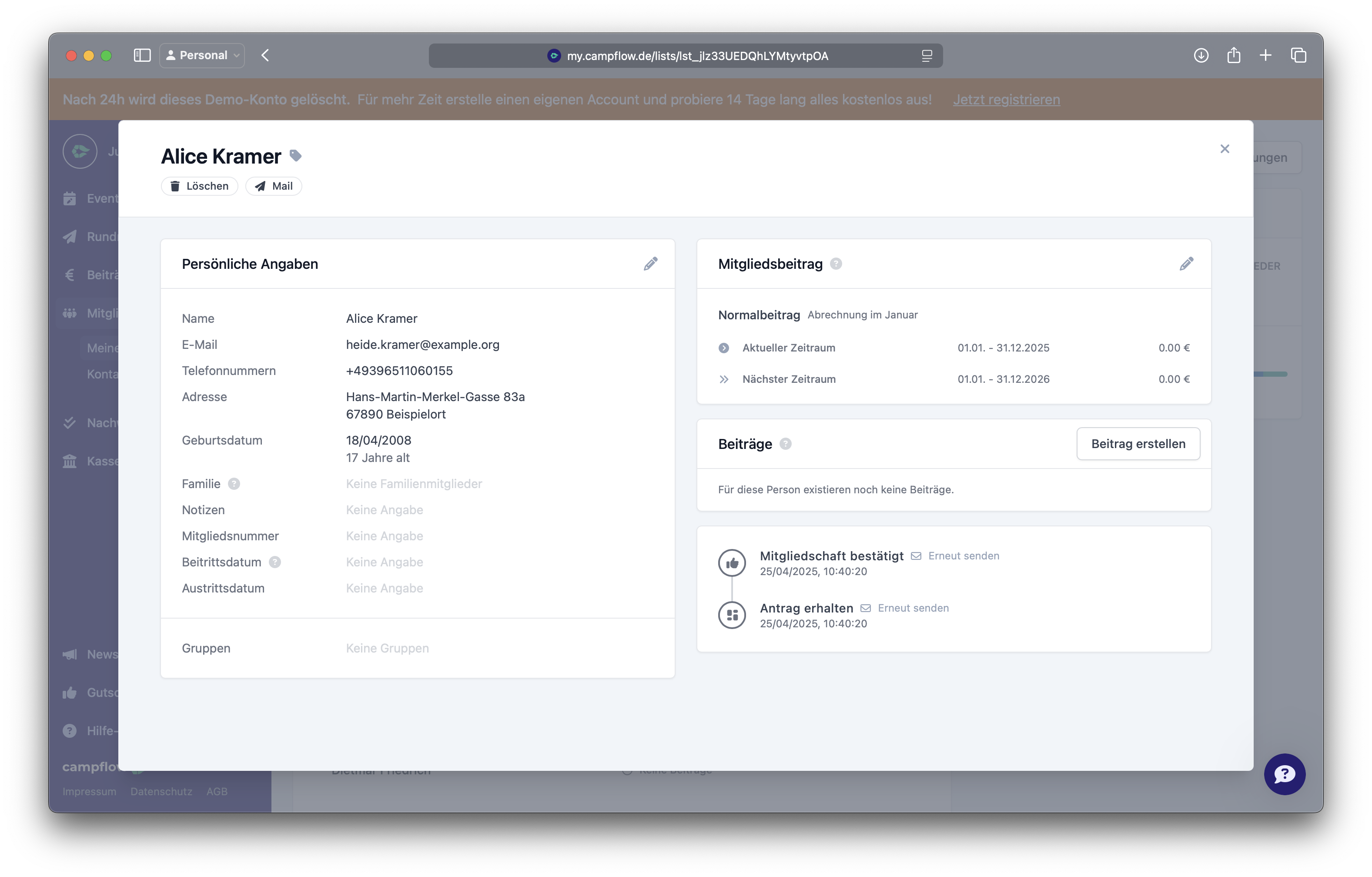Click the Löschen button
This screenshot has height=877, width=1372.
point(199,186)
